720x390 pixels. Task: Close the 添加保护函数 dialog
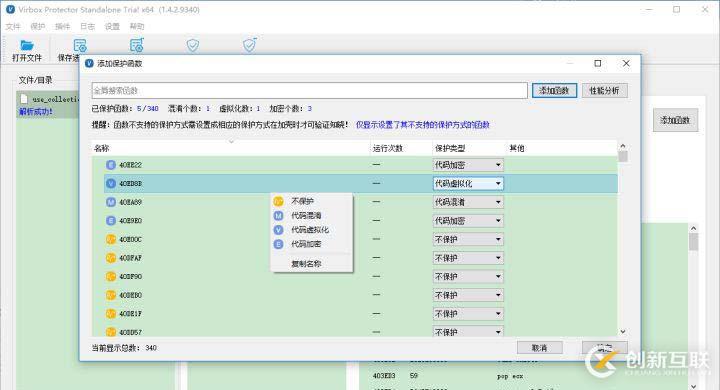[626, 63]
